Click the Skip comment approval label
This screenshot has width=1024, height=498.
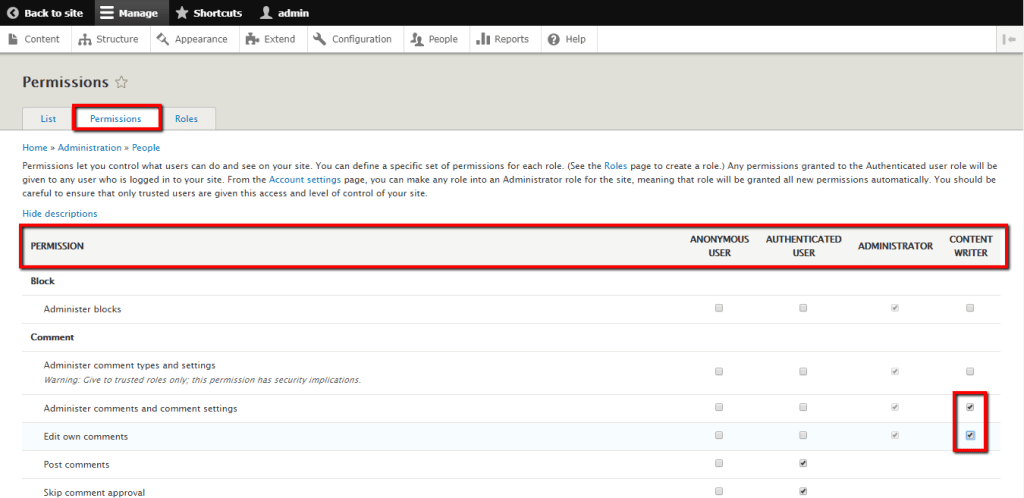pyautogui.click(x=94, y=493)
